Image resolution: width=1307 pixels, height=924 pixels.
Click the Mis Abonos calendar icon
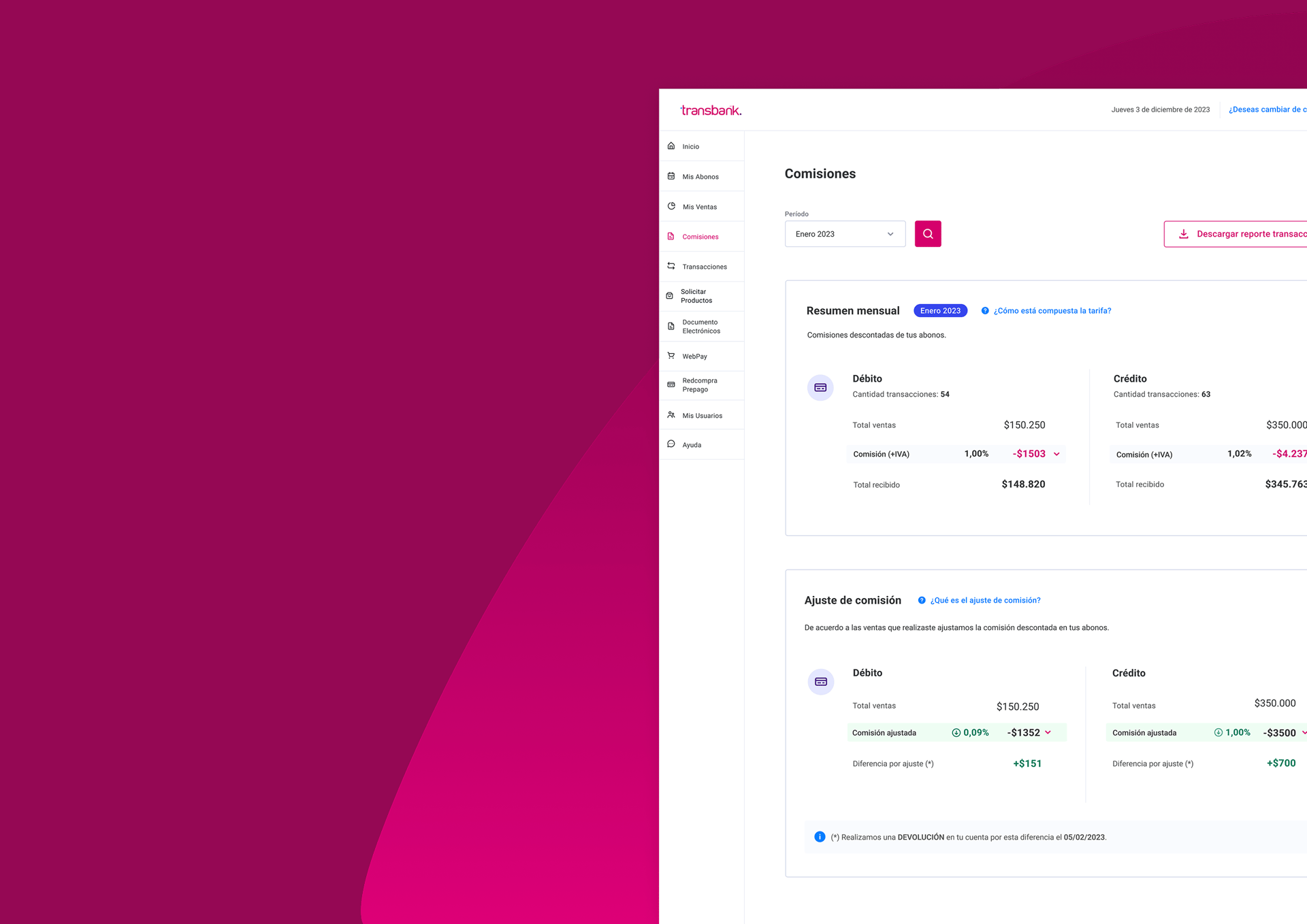pyautogui.click(x=671, y=176)
